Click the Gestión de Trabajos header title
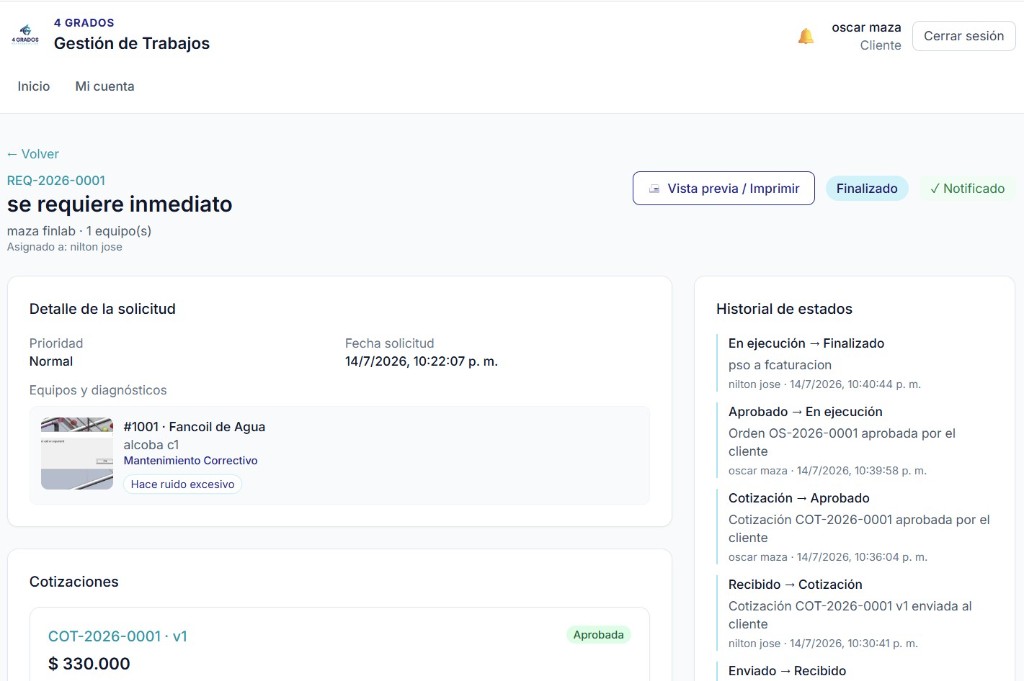The height and width of the screenshot is (681, 1024). 131,43
